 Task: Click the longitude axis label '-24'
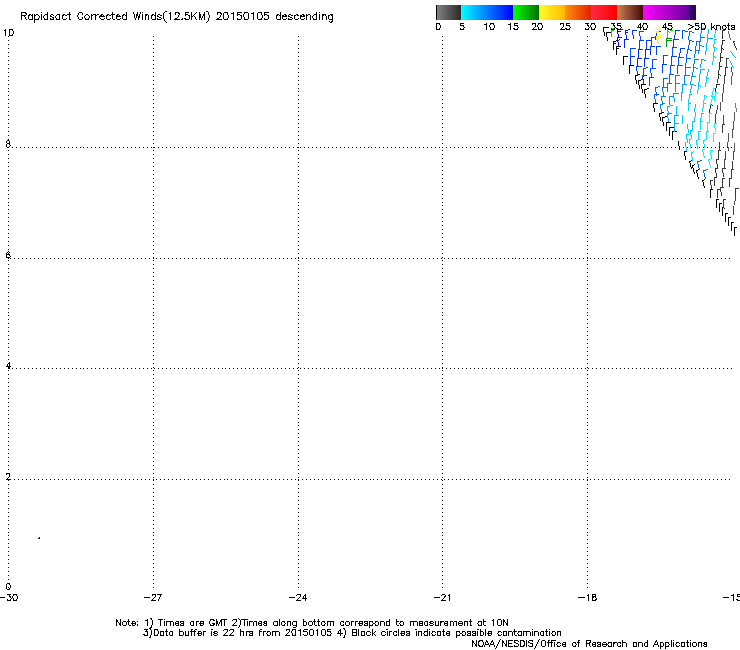click(x=298, y=598)
